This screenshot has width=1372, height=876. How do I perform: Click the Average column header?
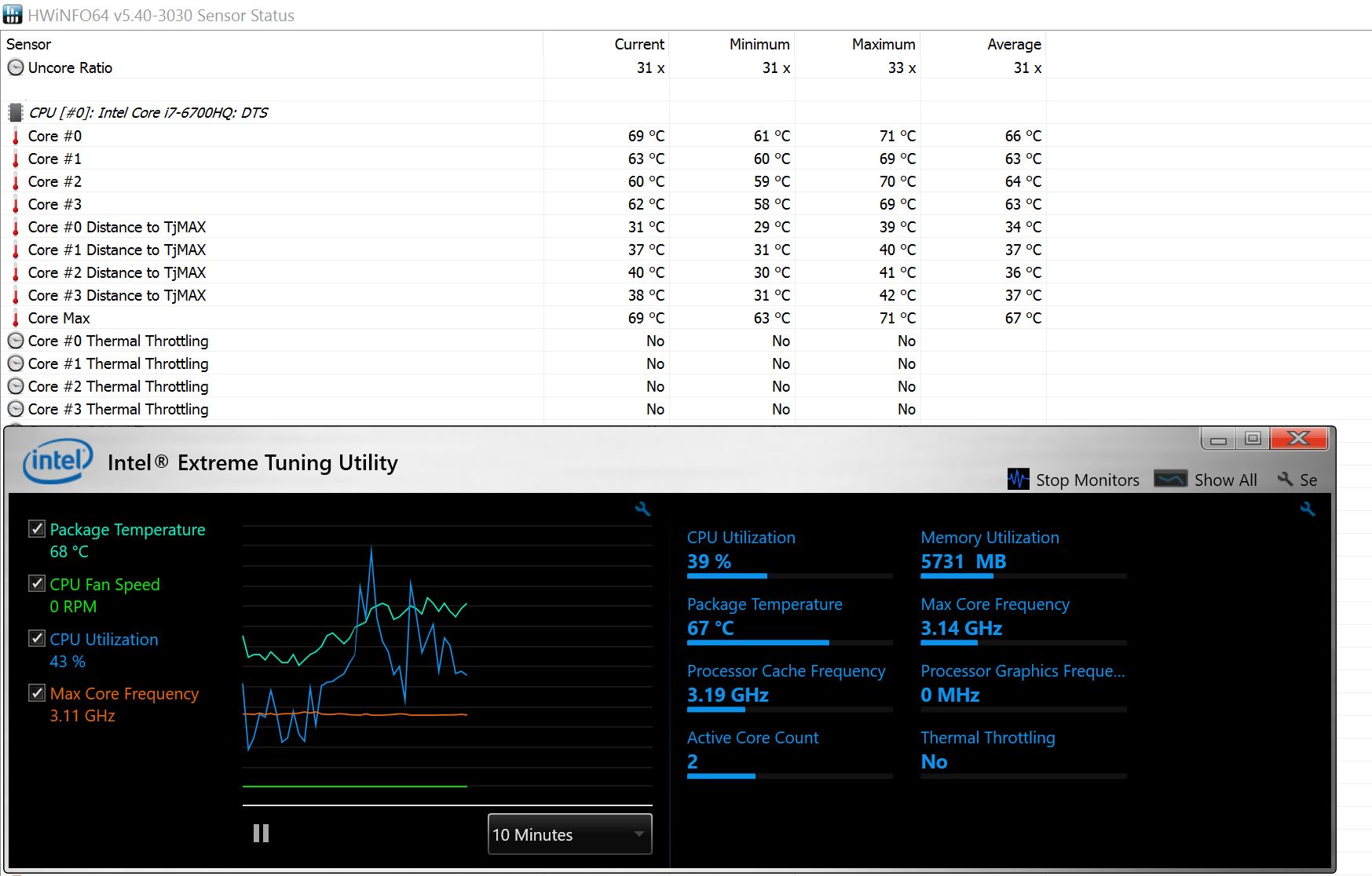pyautogui.click(x=1014, y=44)
